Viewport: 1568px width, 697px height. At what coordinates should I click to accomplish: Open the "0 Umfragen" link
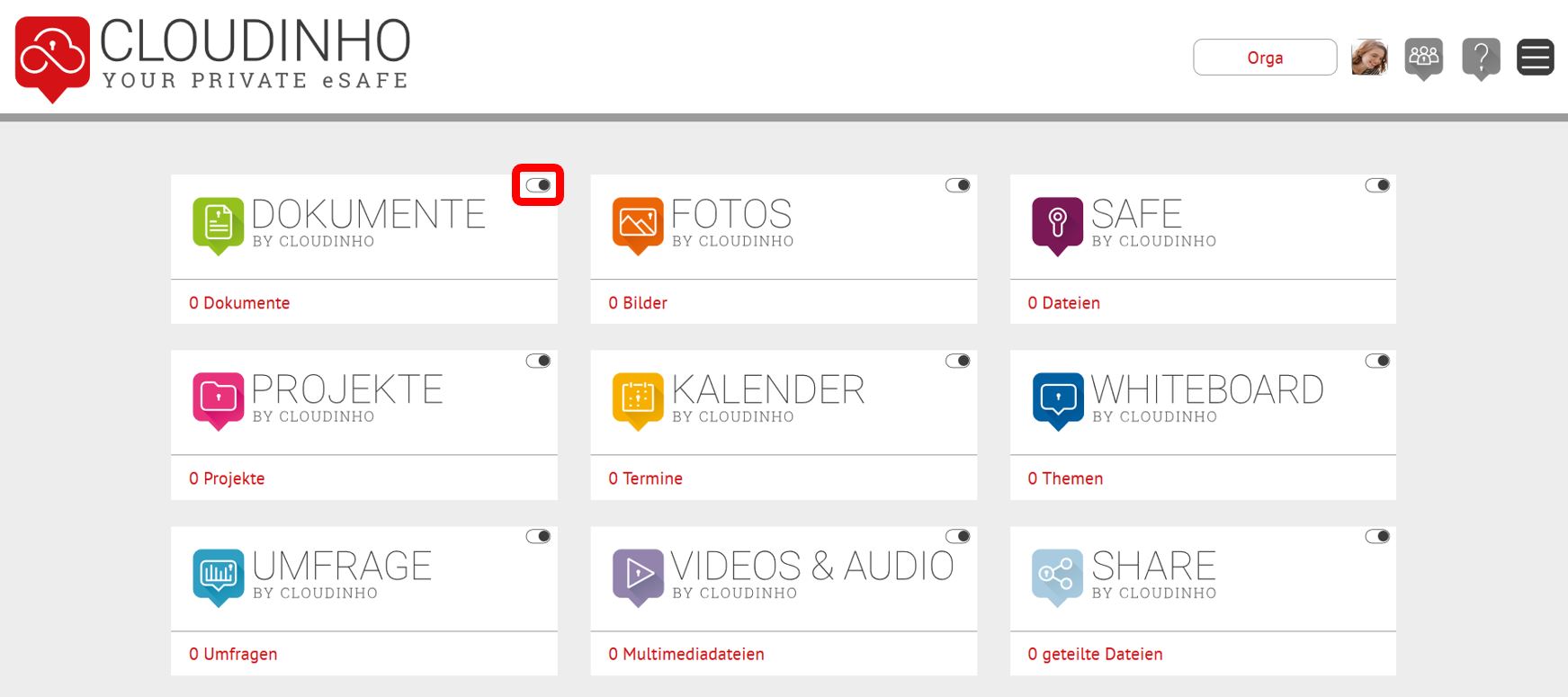pyautogui.click(x=233, y=654)
